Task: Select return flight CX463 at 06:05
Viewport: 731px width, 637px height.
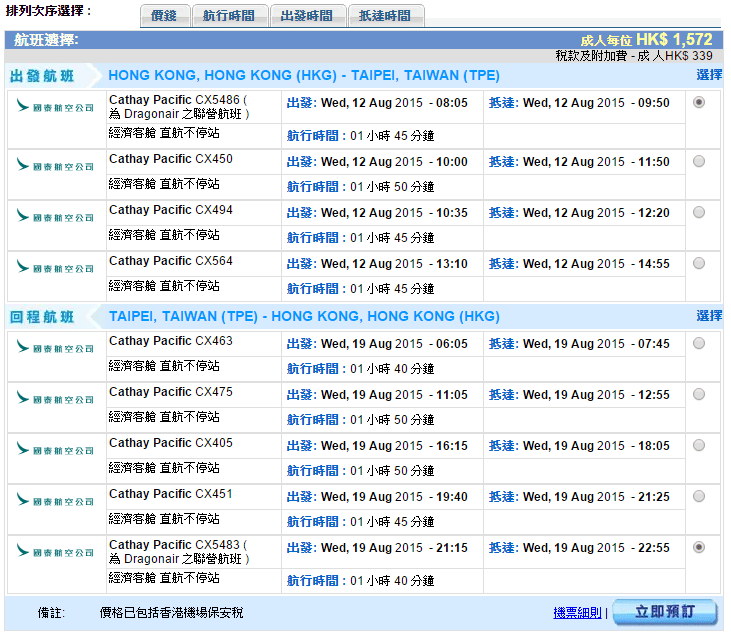Action: coord(698,343)
